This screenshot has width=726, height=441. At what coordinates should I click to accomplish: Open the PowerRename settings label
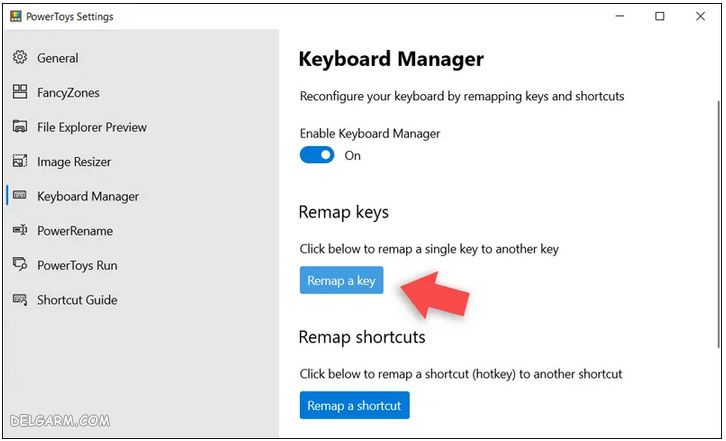click(x=75, y=231)
